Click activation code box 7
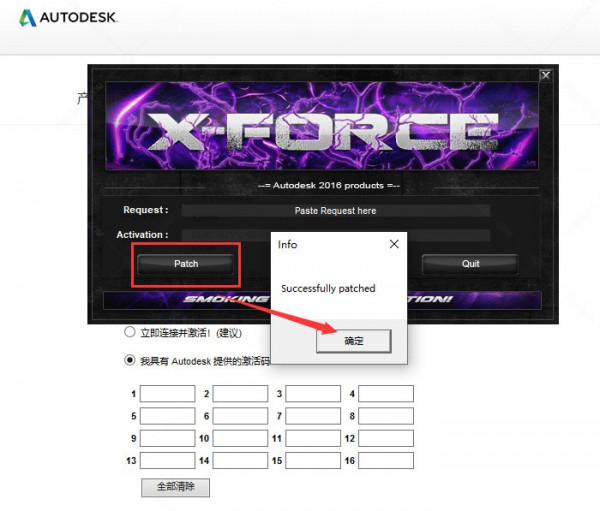The width and height of the screenshot is (600, 511). pos(313,416)
